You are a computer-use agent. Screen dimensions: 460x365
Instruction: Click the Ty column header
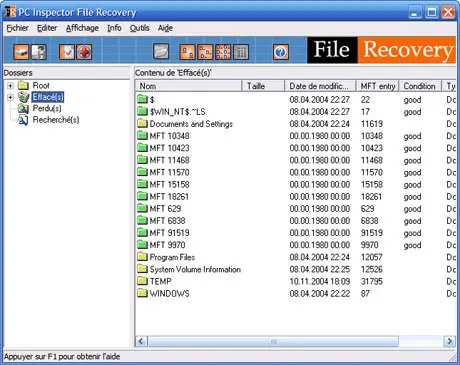[449, 86]
